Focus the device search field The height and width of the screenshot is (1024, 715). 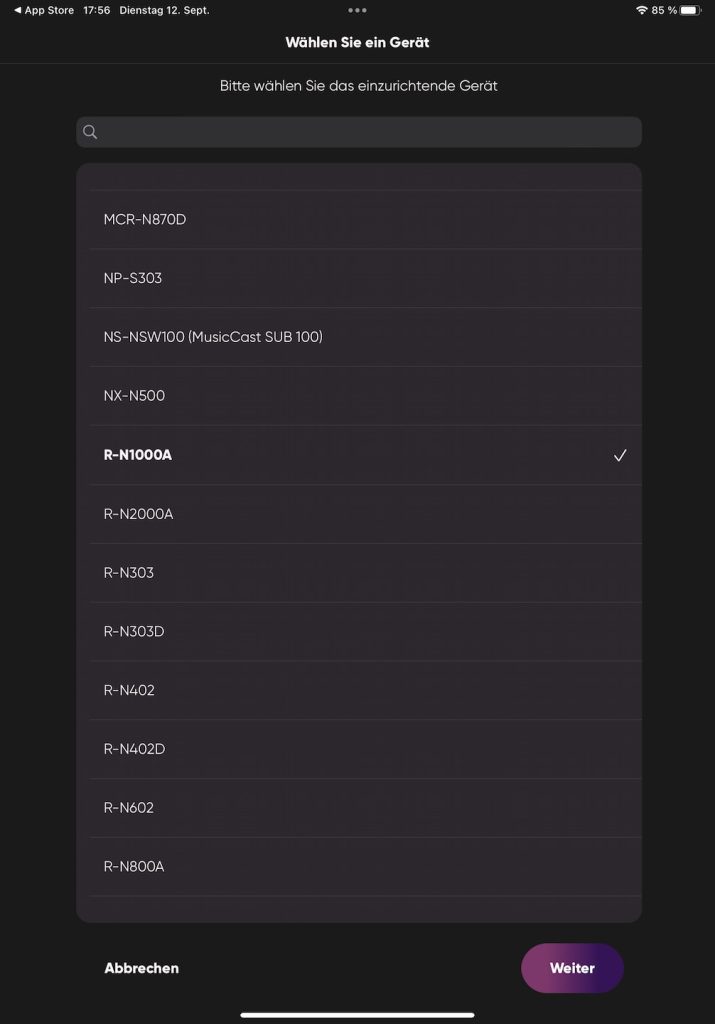coord(368,132)
